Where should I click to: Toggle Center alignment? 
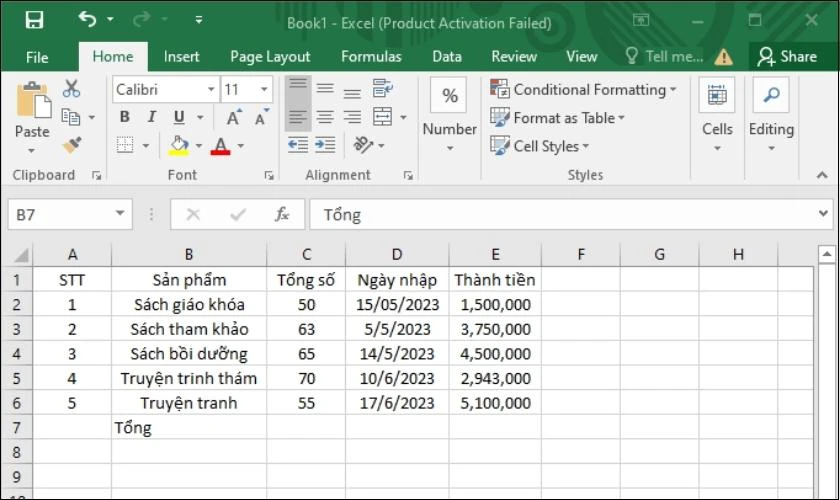(x=325, y=117)
